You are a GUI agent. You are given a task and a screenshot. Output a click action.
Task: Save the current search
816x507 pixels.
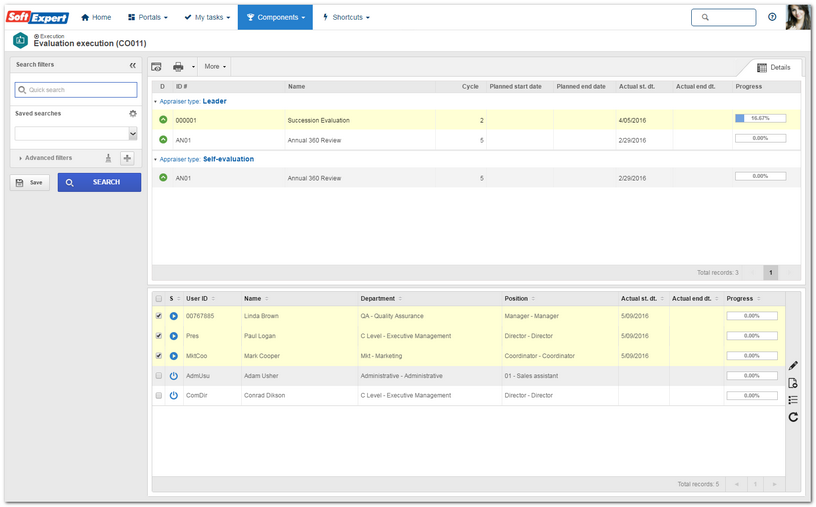click(30, 183)
